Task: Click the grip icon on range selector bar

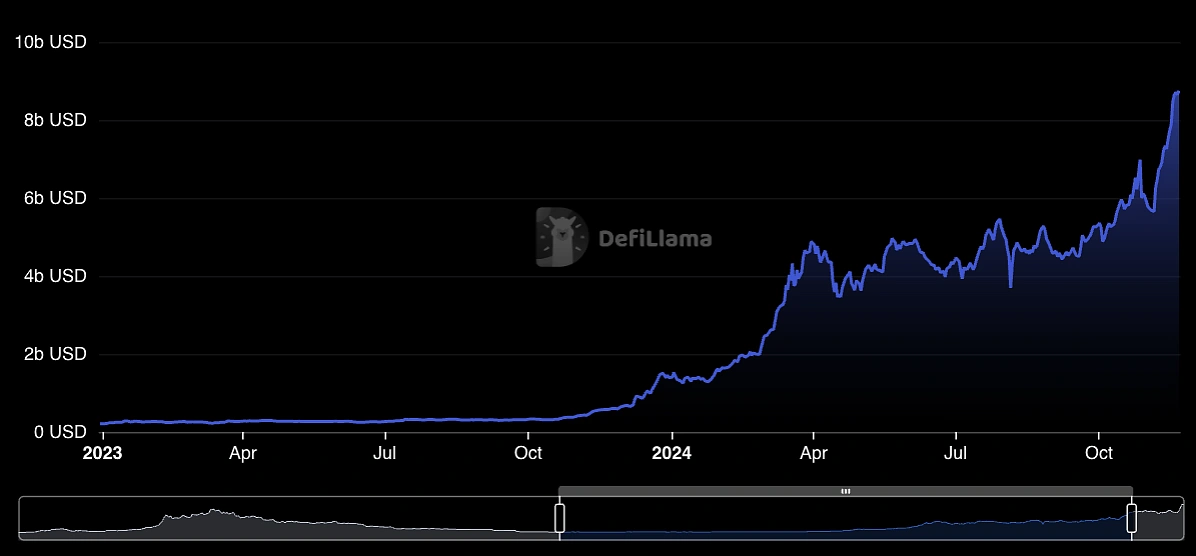Action: pyautogui.click(x=845, y=491)
